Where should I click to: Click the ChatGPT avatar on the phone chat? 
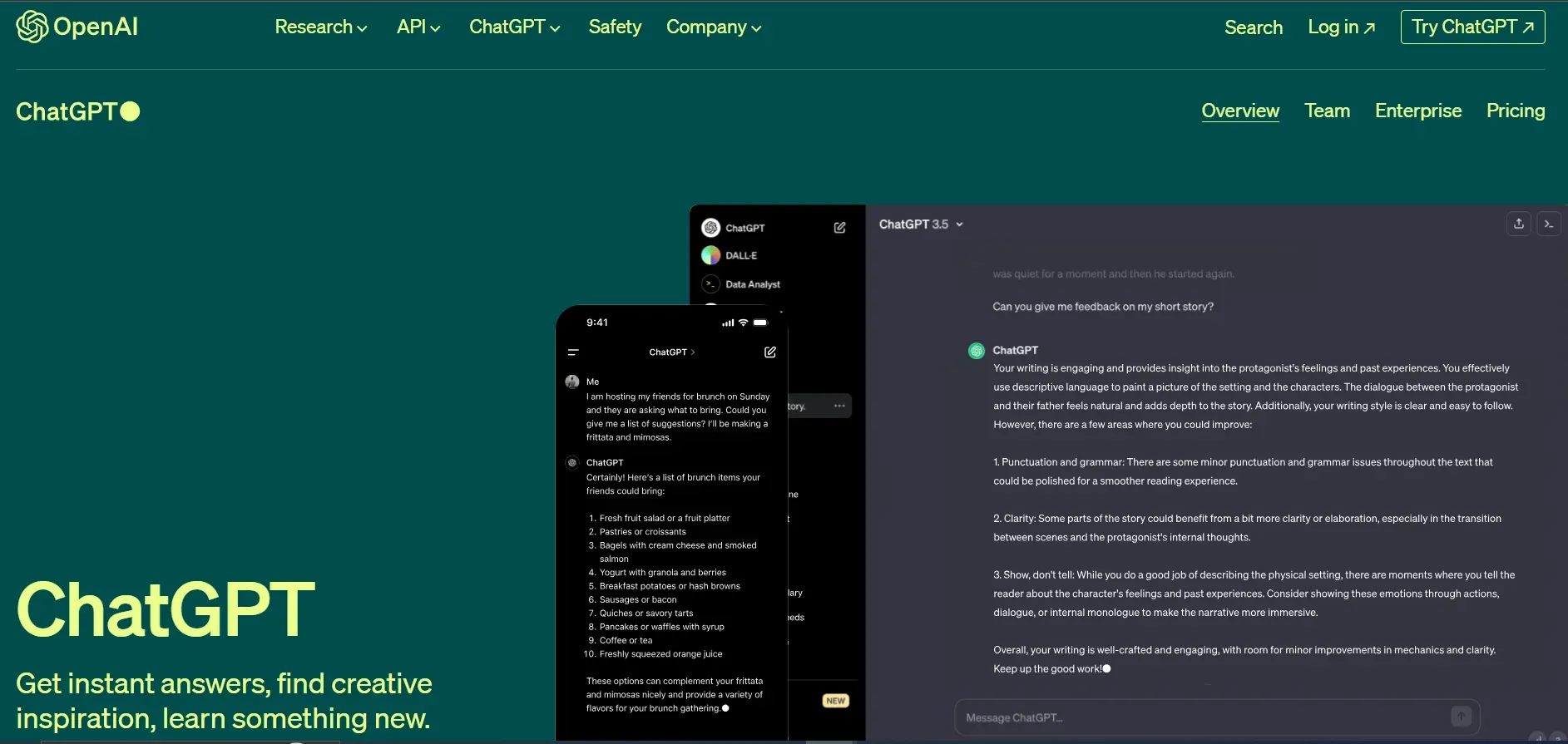(572, 462)
